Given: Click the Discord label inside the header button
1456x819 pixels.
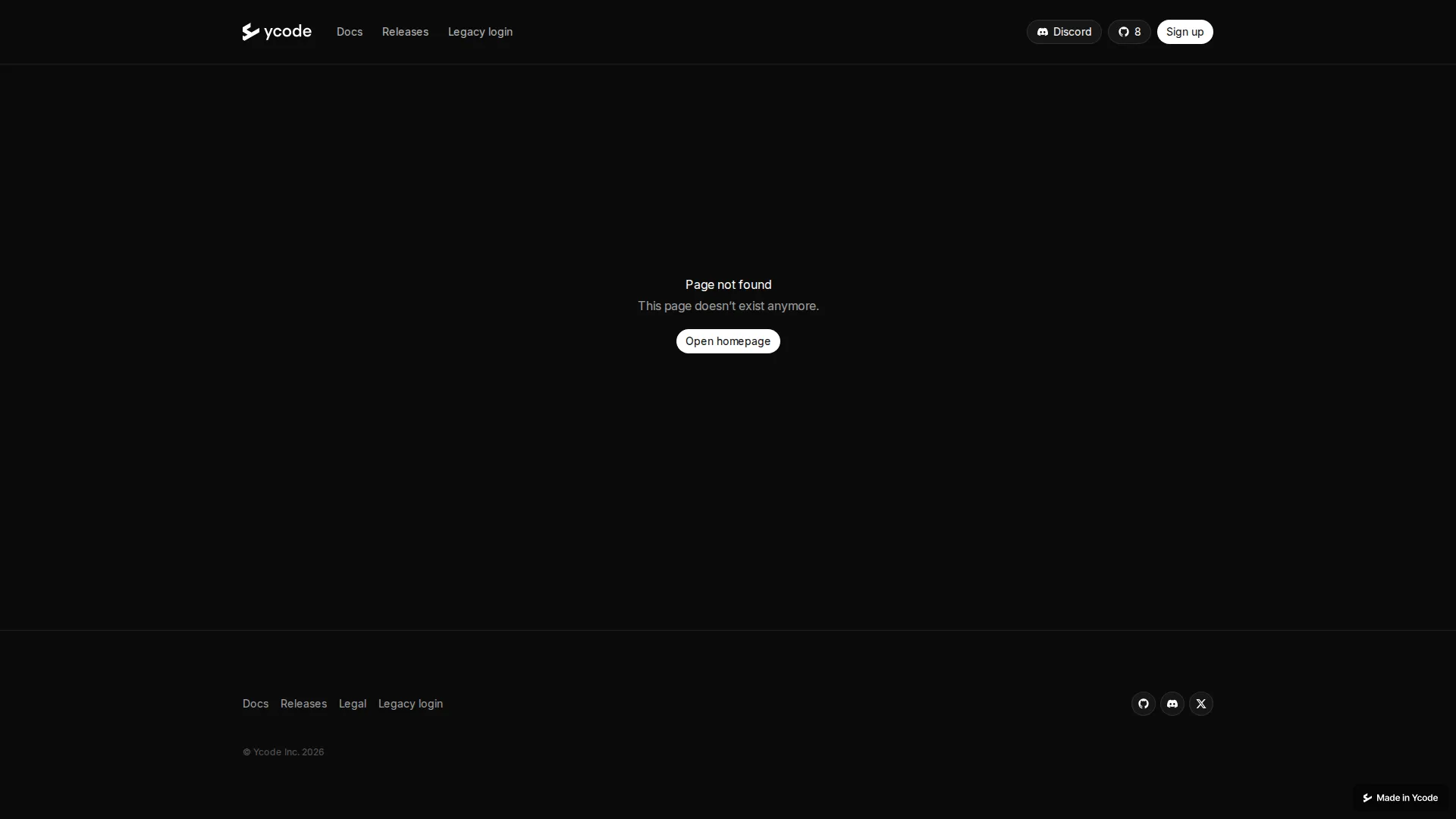Looking at the screenshot, I should [x=1072, y=31].
